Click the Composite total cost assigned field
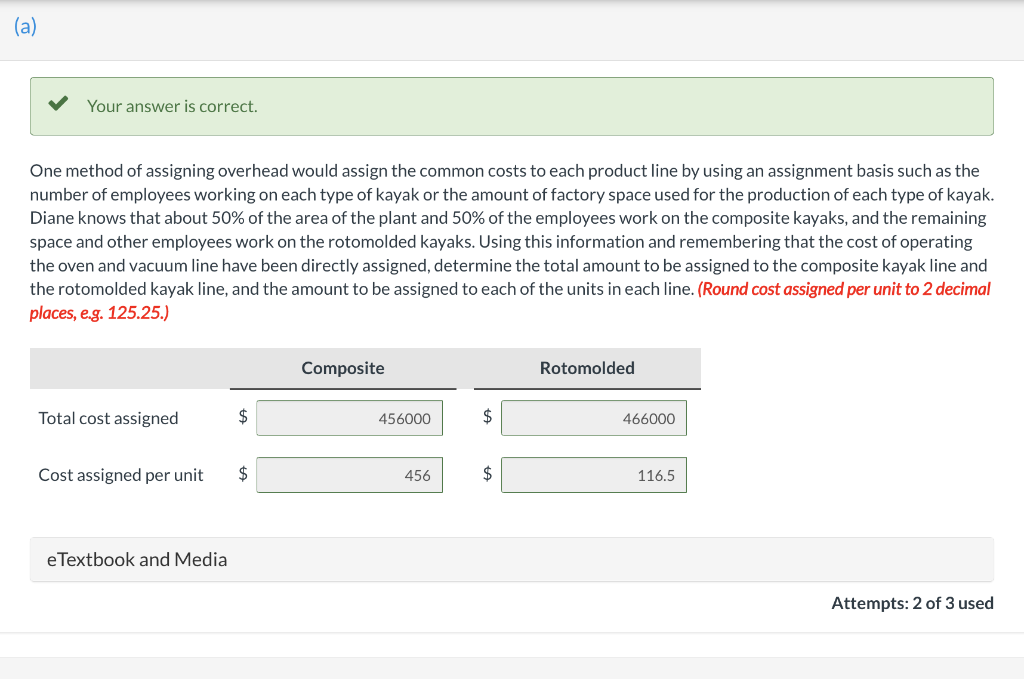This screenshot has height=679, width=1024. tap(349, 418)
